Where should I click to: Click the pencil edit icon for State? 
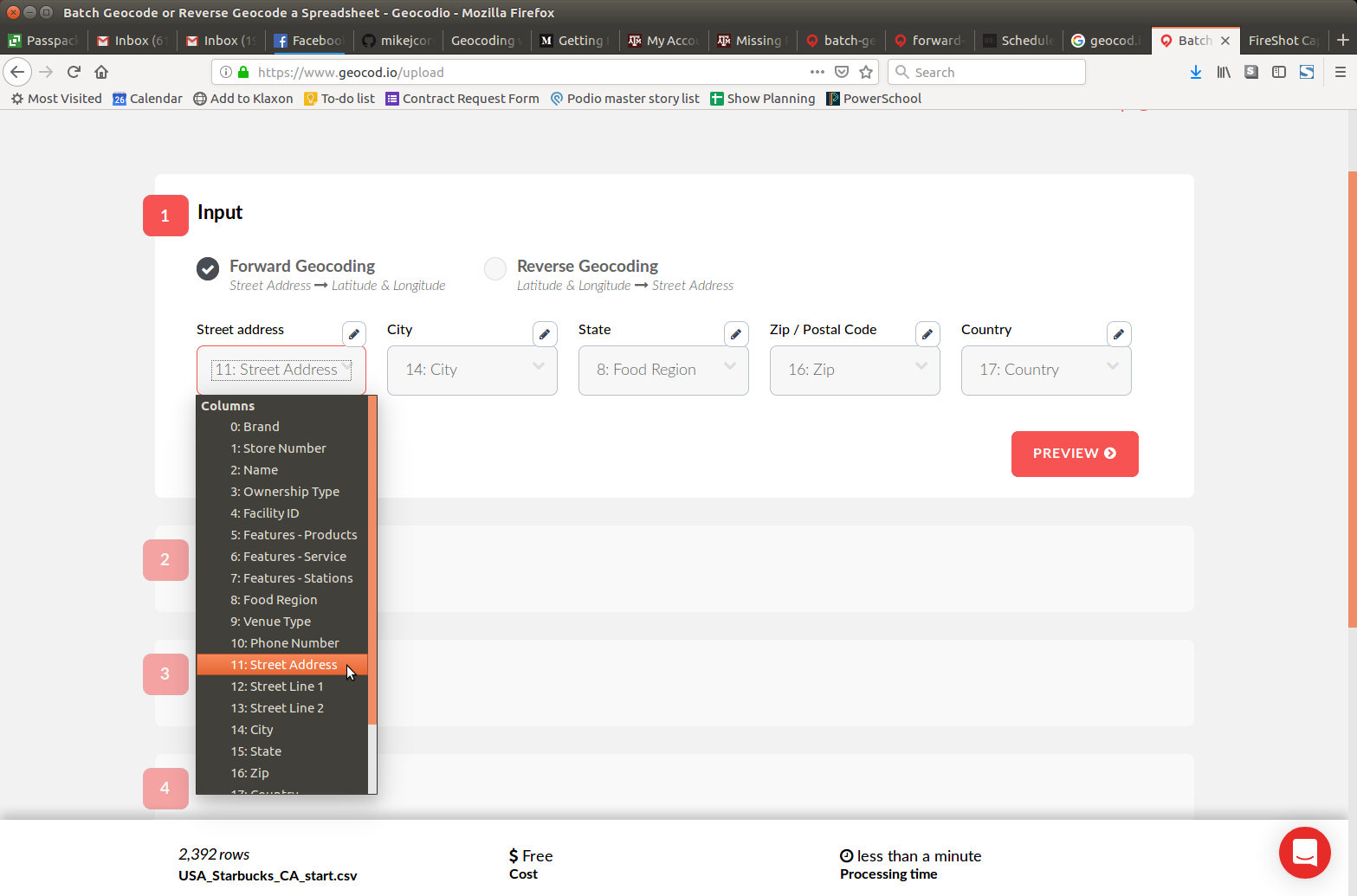(736, 334)
